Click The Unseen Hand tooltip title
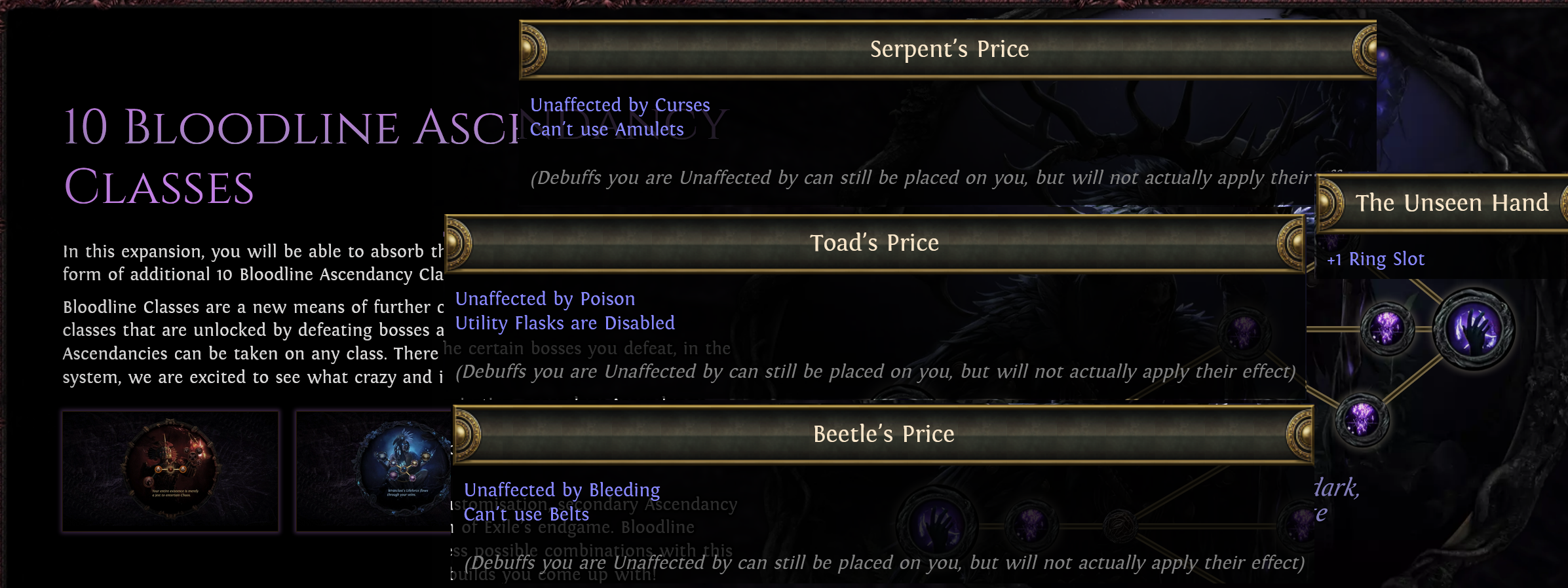The height and width of the screenshot is (588, 1568). coord(1451,203)
